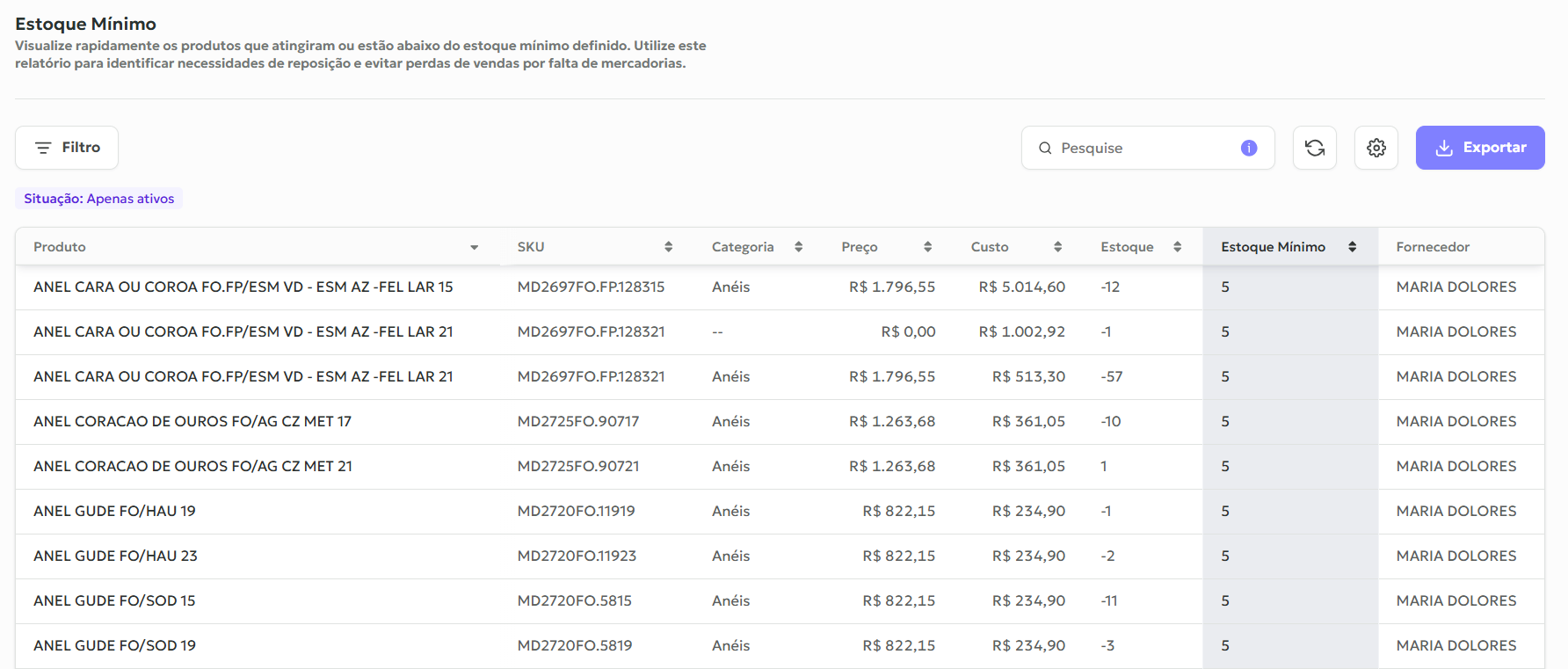This screenshot has width=1568, height=669.
Task: Click stock value '-3'
Action: click(1107, 645)
